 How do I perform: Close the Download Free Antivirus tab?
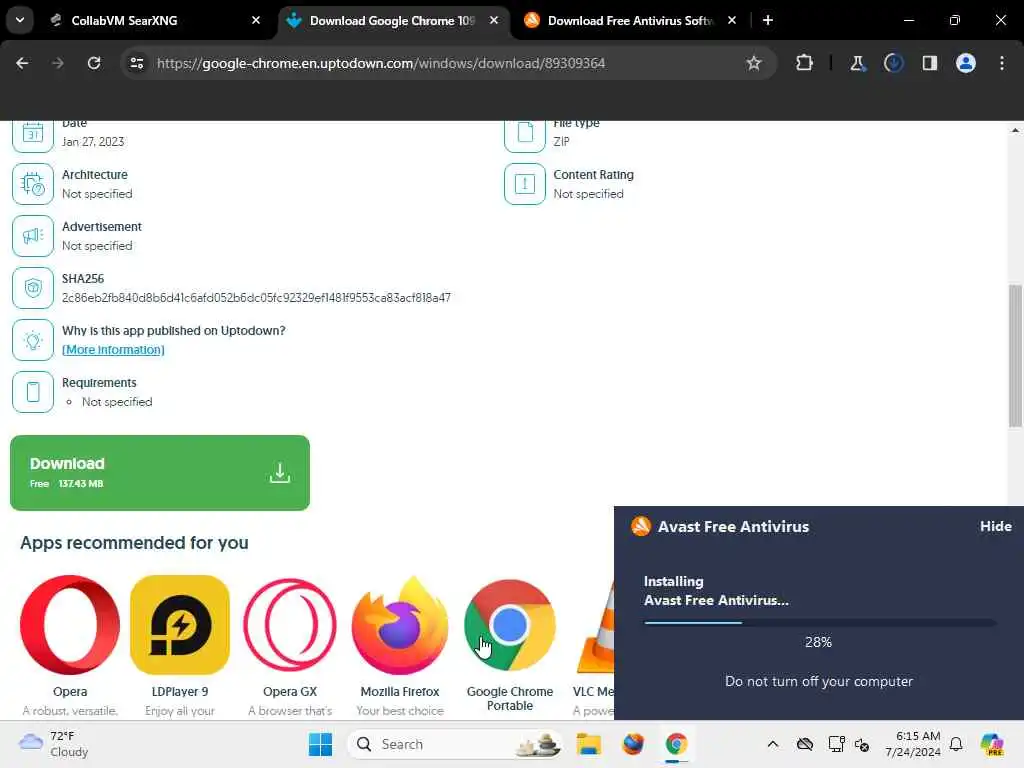pos(732,21)
